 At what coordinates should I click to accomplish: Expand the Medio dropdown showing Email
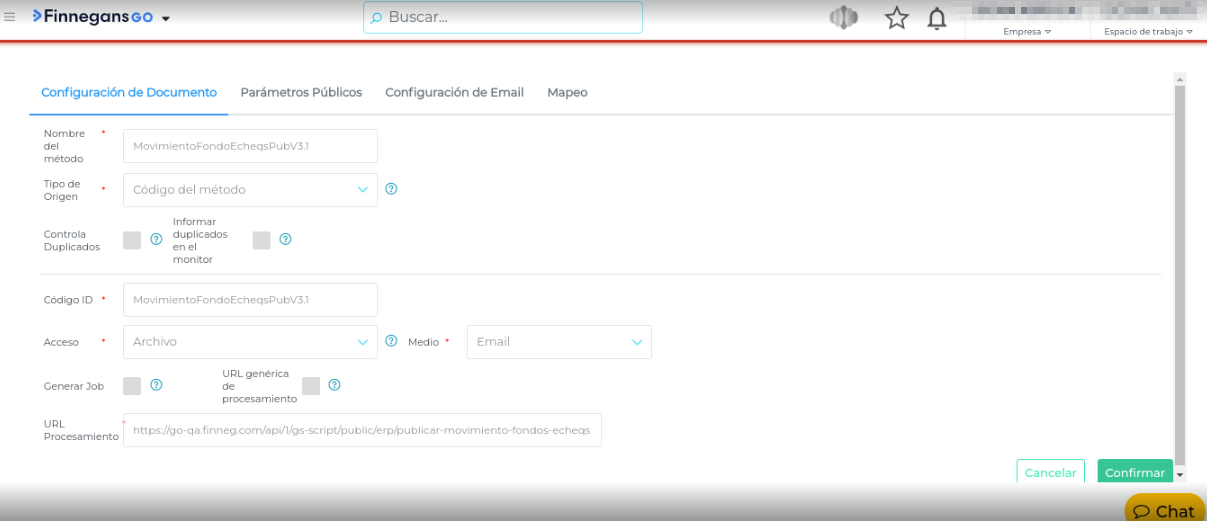559,342
